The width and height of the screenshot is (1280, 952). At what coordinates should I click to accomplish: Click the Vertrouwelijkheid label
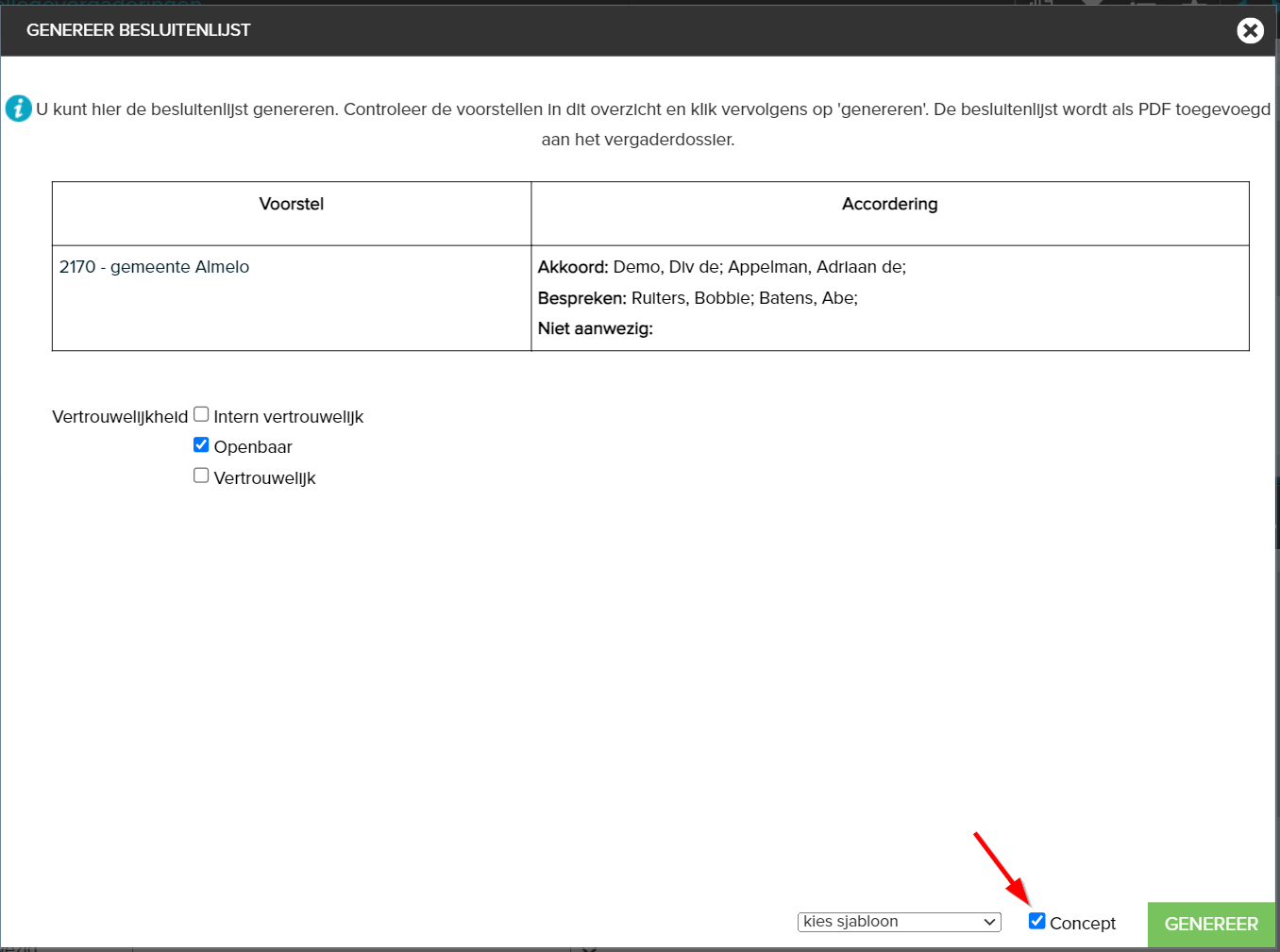point(120,417)
